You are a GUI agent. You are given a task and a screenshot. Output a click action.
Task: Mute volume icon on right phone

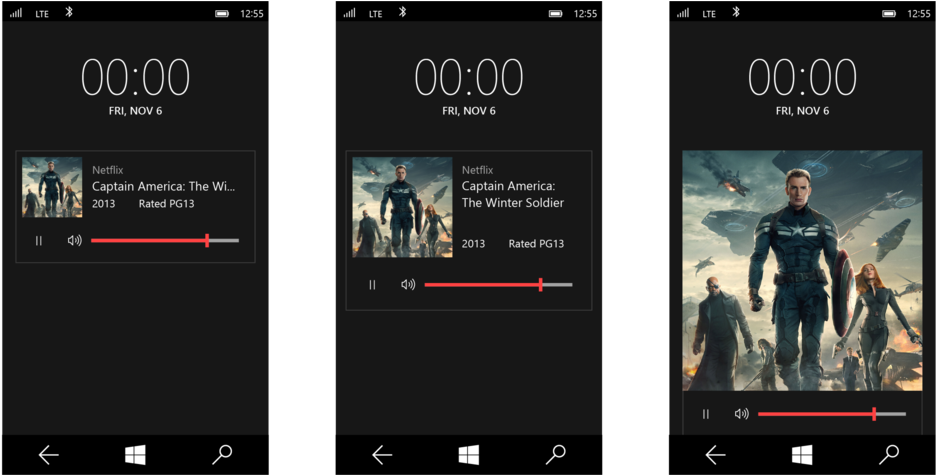point(741,414)
